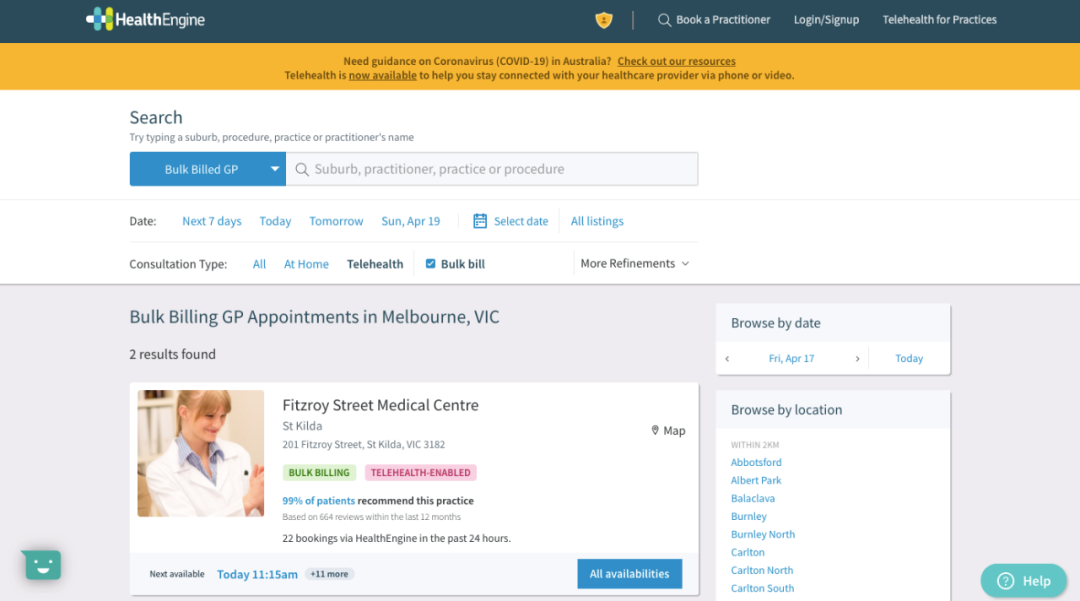
Task: Click Select date link
Action: point(521,221)
